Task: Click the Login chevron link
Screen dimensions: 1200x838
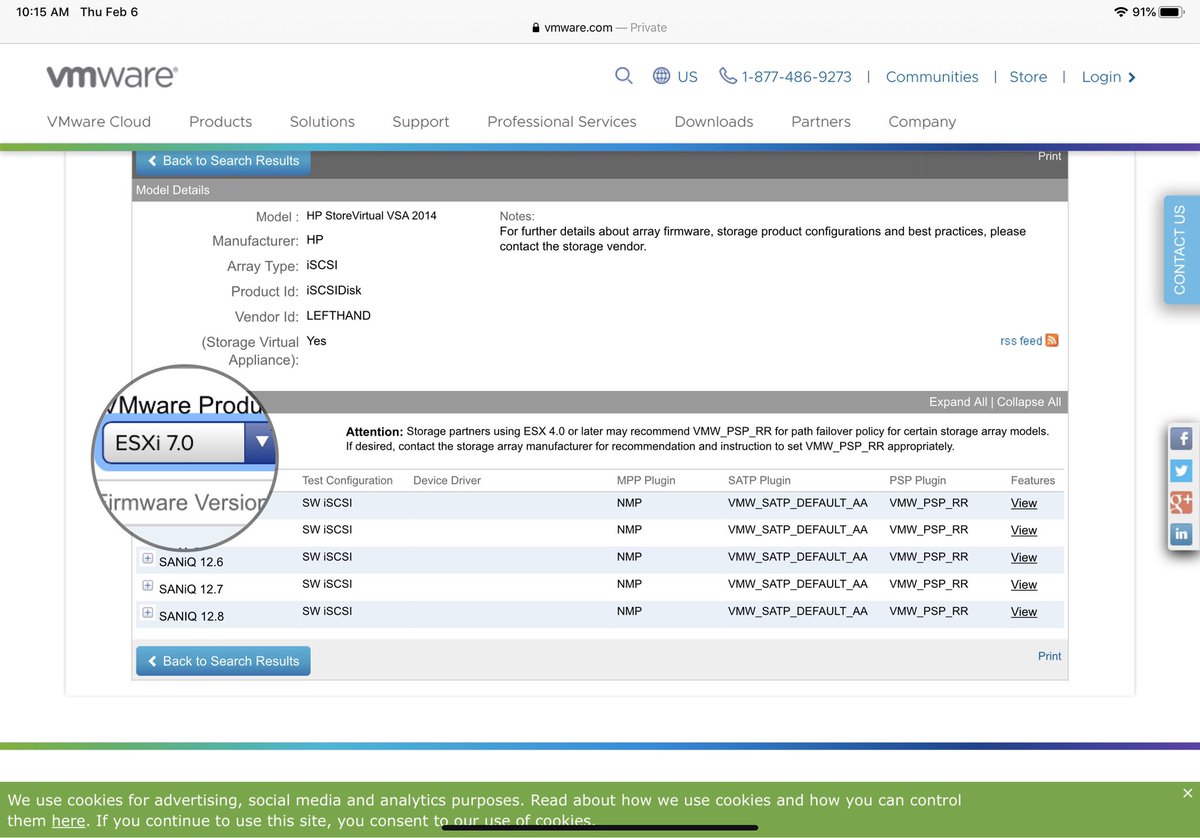Action: pyautogui.click(x=1109, y=77)
